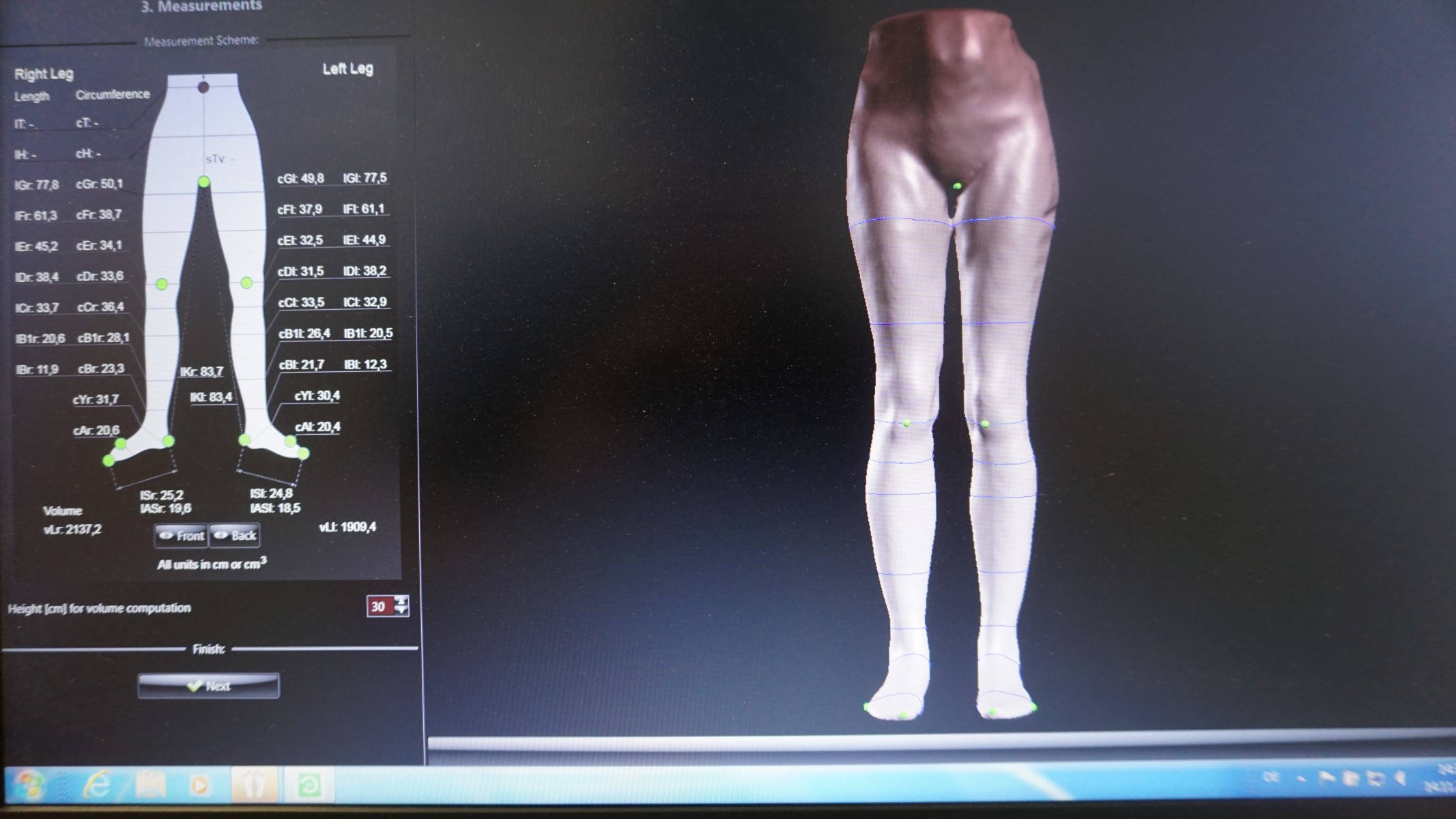Open the green spiral taskbar application
Image resolution: width=1456 pixels, height=819 pixels.
(309, 785)
